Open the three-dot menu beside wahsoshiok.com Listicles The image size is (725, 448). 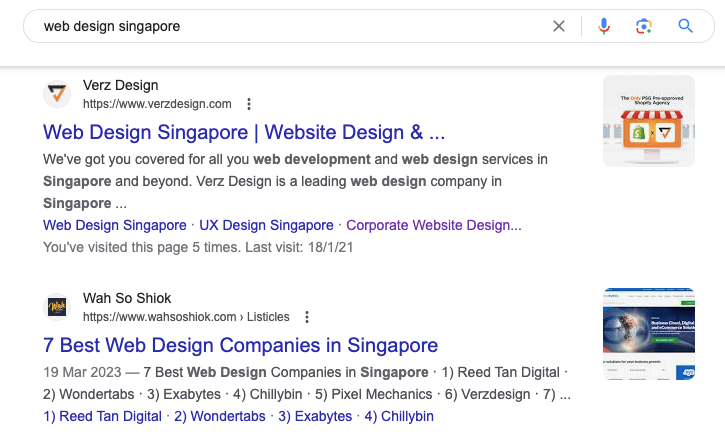pos(307,317)
